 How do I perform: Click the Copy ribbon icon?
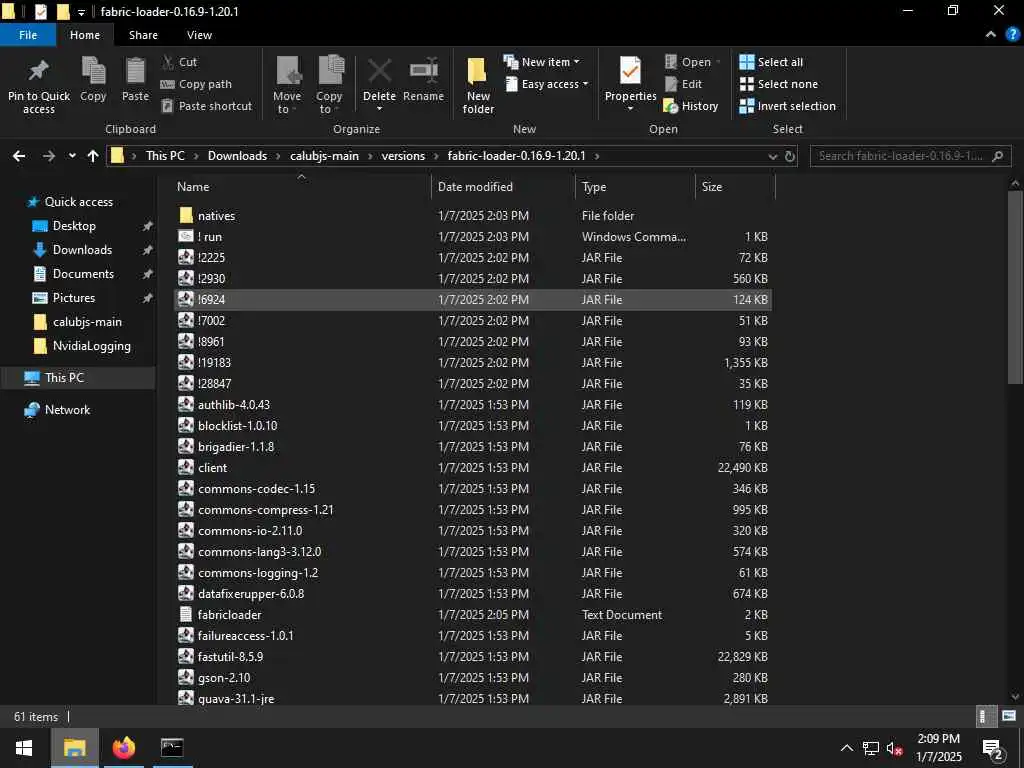(93, 71)
